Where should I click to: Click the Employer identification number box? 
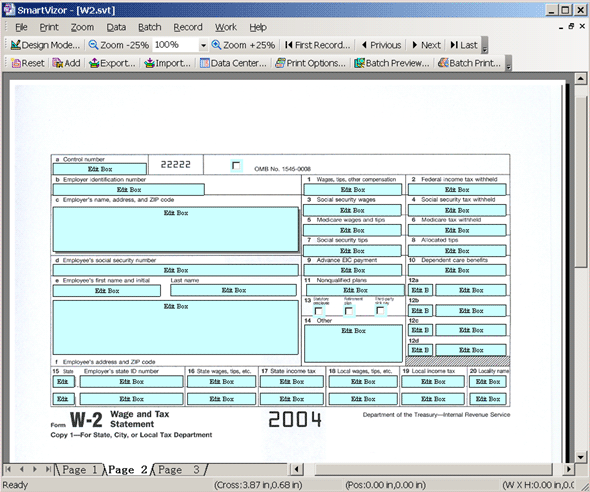click(x=129, y=190)
